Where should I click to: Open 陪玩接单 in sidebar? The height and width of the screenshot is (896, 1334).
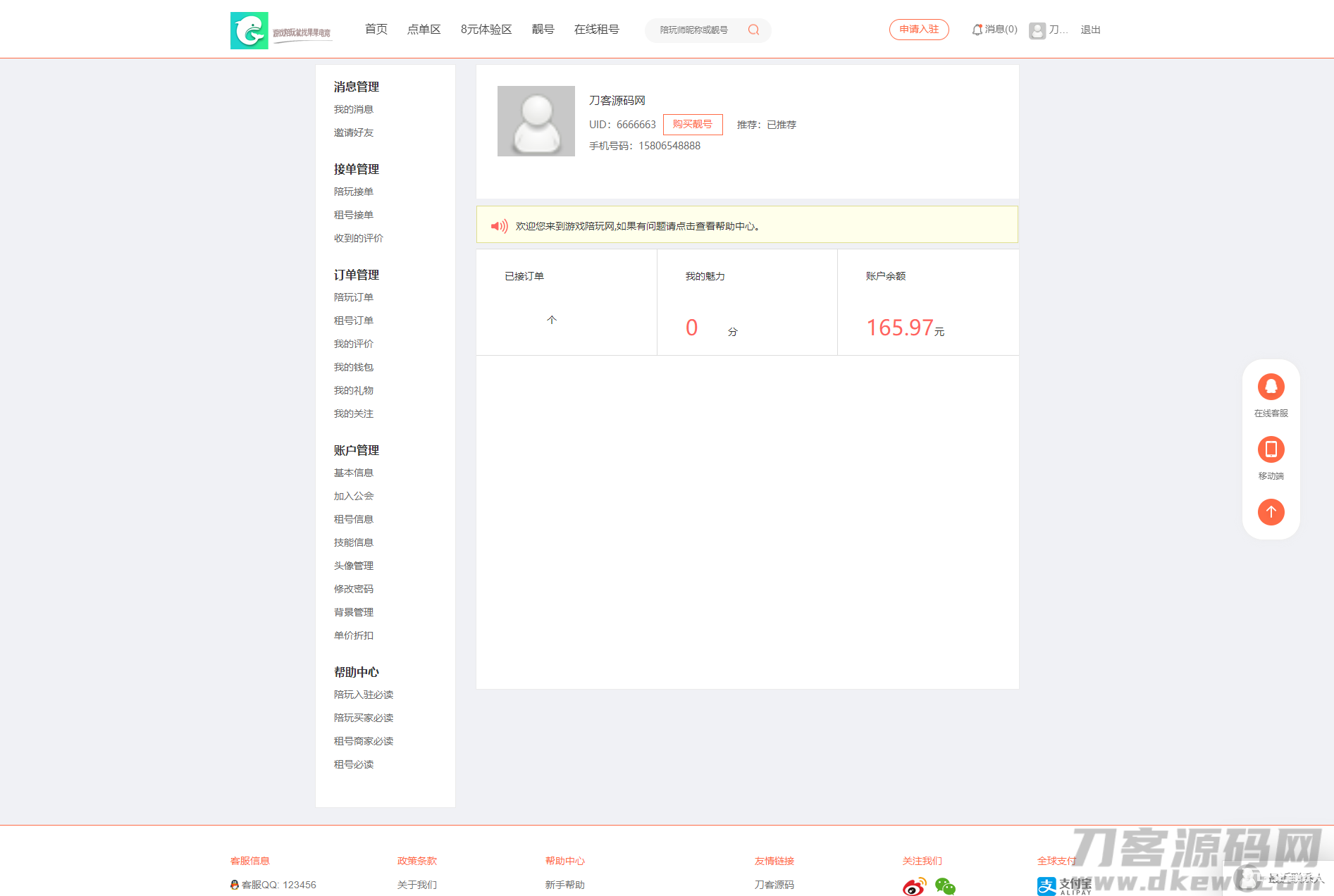click(x=354, y=192)
